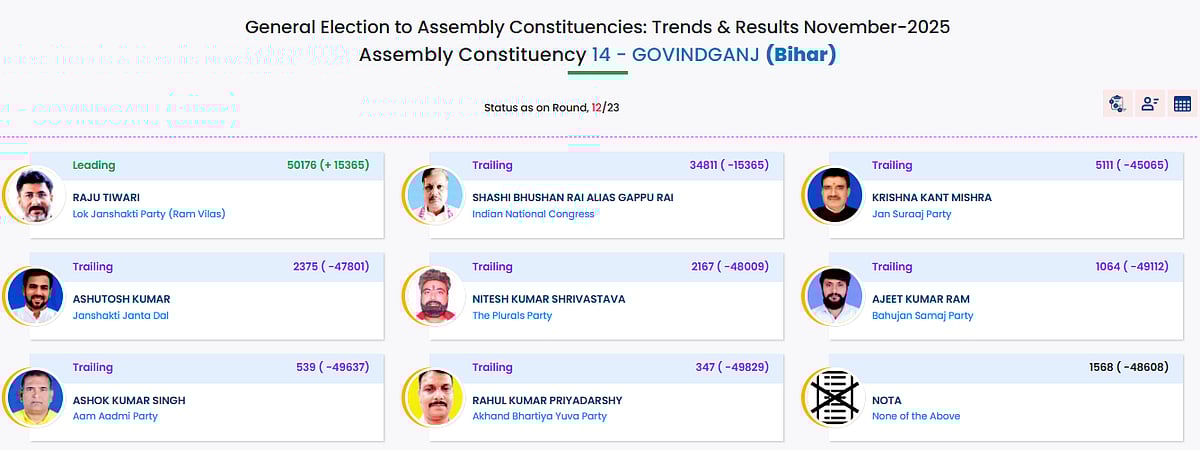1200x450 pixels.
Task: Click the Akhand Bhartiya Yuva Party text
Action: 539,416
